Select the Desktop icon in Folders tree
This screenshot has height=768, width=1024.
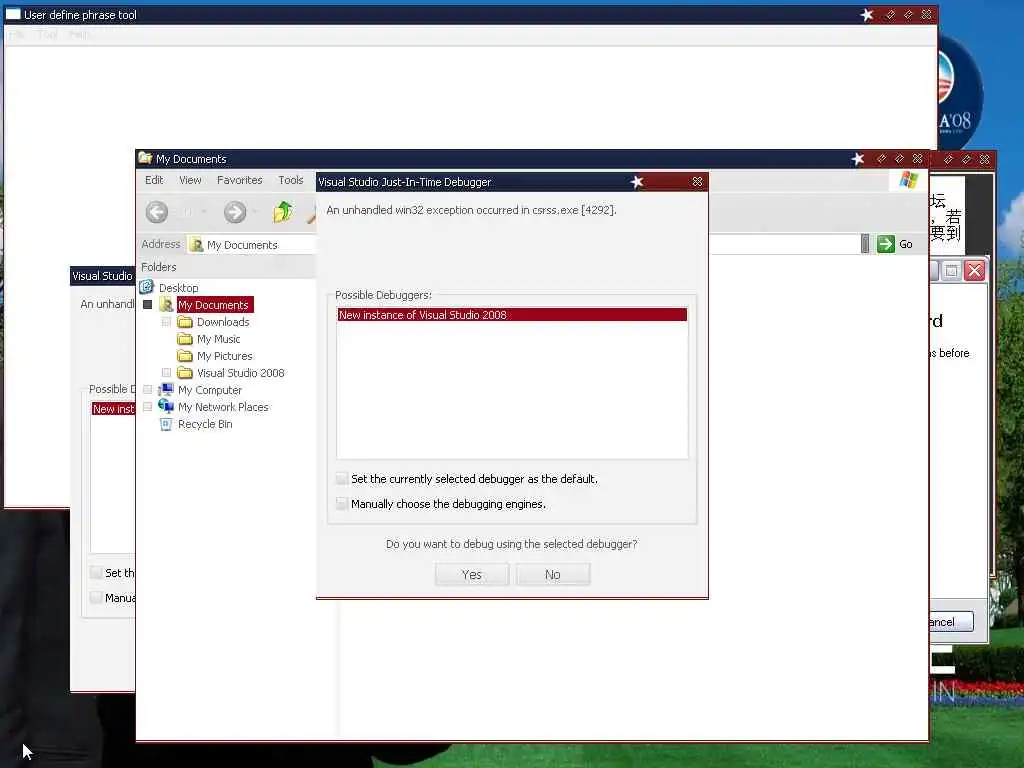point(147,287)
